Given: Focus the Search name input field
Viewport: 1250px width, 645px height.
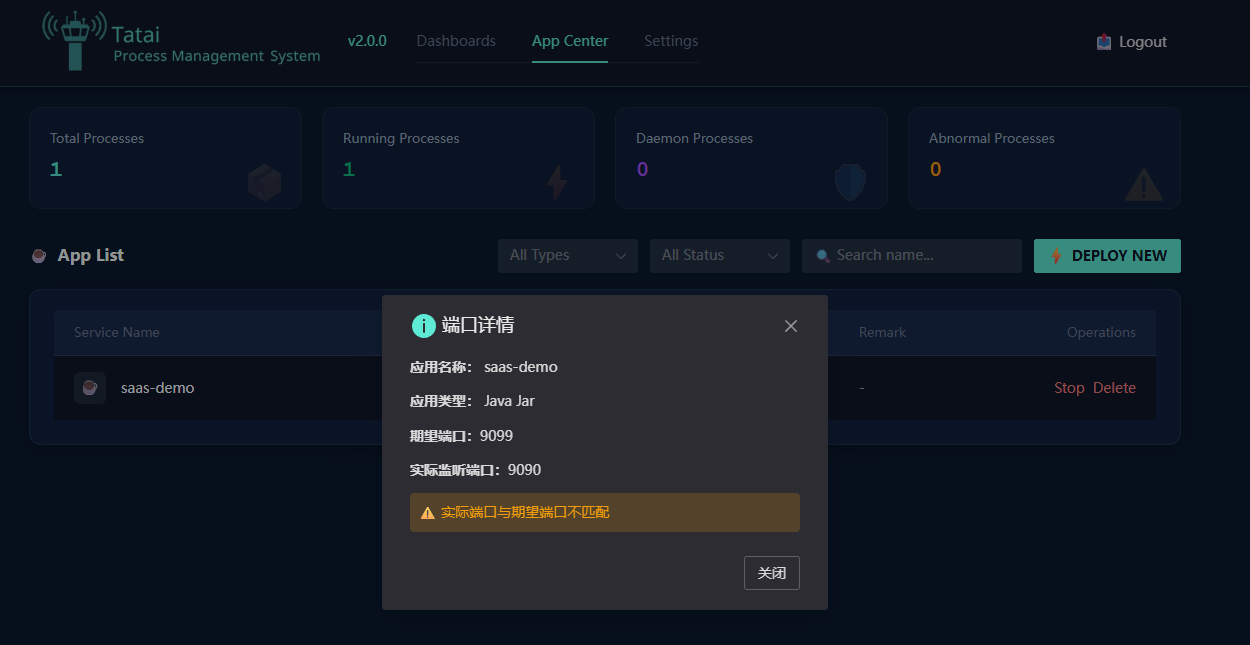Looking at the screenshot, I should [912, 255].
